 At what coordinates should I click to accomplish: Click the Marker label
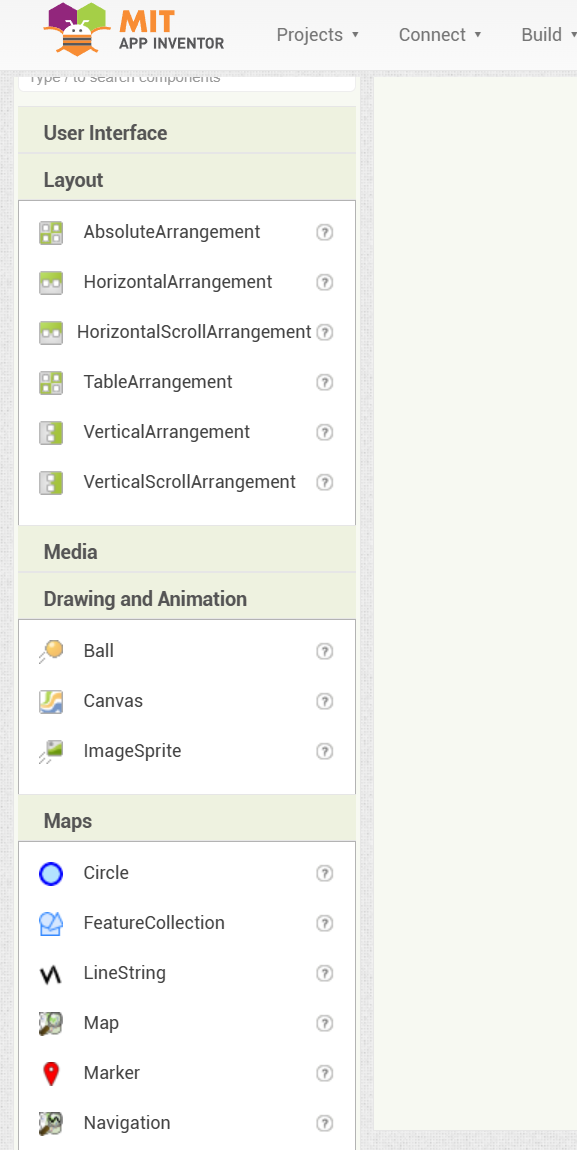(111, 1072)
